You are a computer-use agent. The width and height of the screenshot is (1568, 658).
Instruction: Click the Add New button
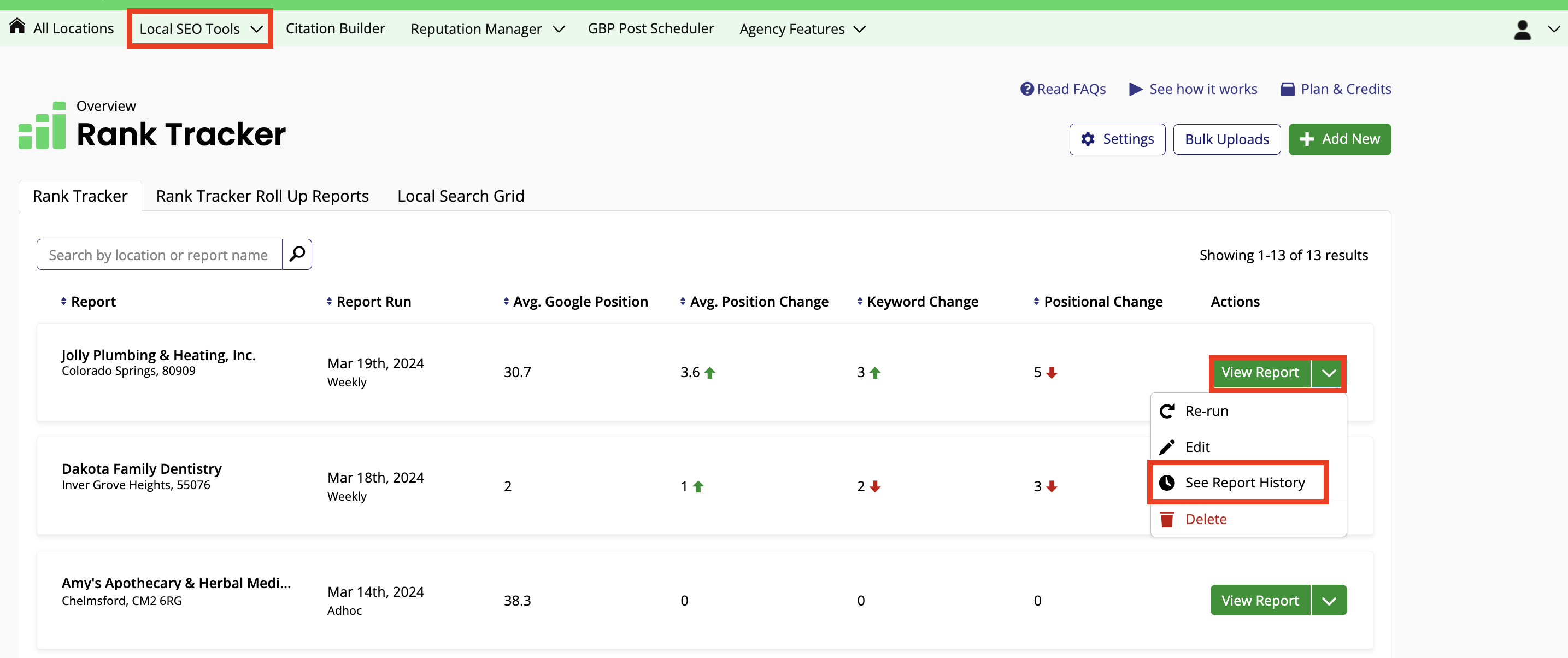pos(1339,139)
